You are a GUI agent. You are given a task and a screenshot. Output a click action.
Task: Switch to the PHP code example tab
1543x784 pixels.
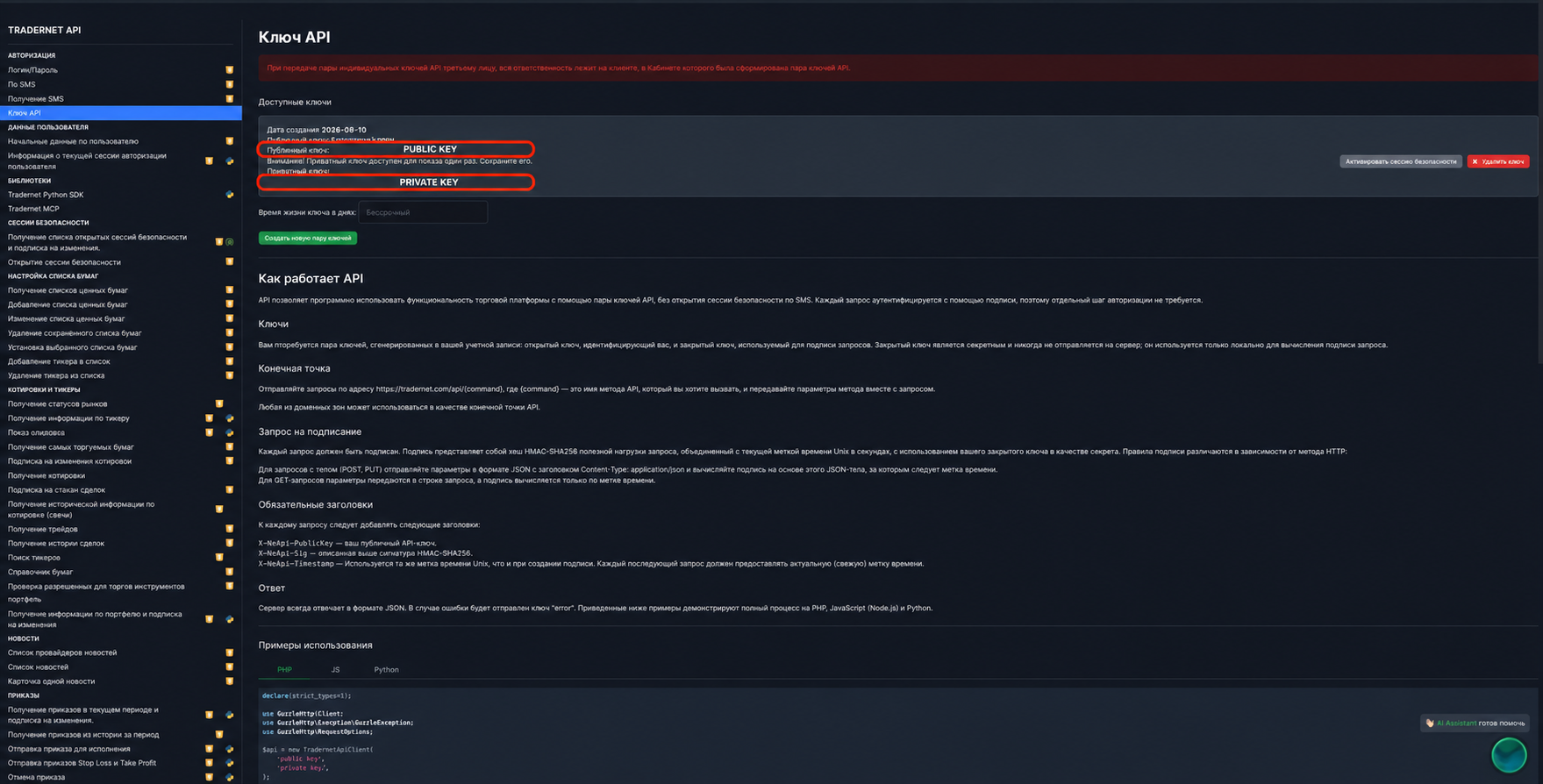tap(284, 670)
